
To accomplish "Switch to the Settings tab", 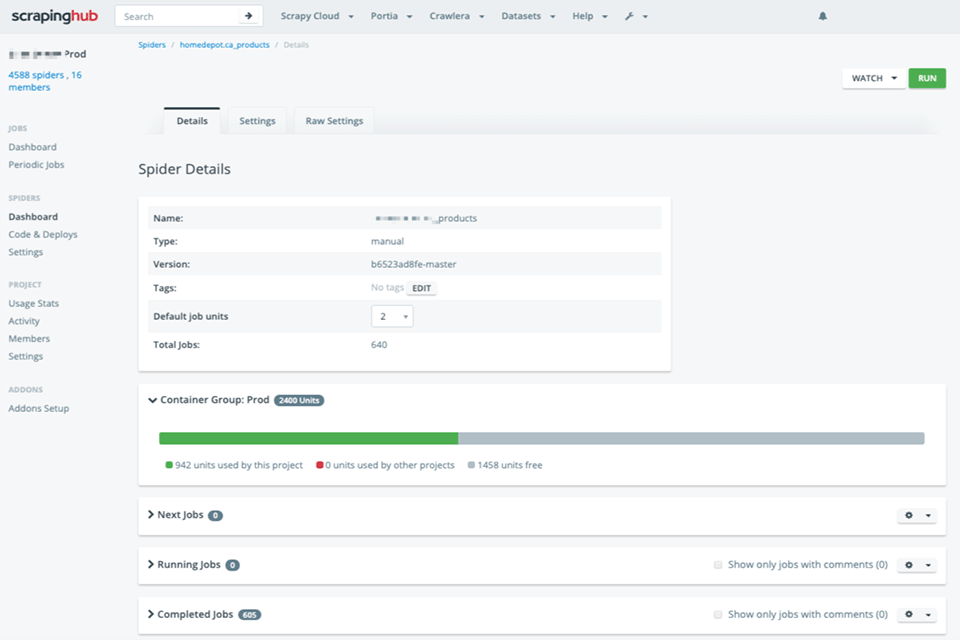I will (x=257, y=121).
